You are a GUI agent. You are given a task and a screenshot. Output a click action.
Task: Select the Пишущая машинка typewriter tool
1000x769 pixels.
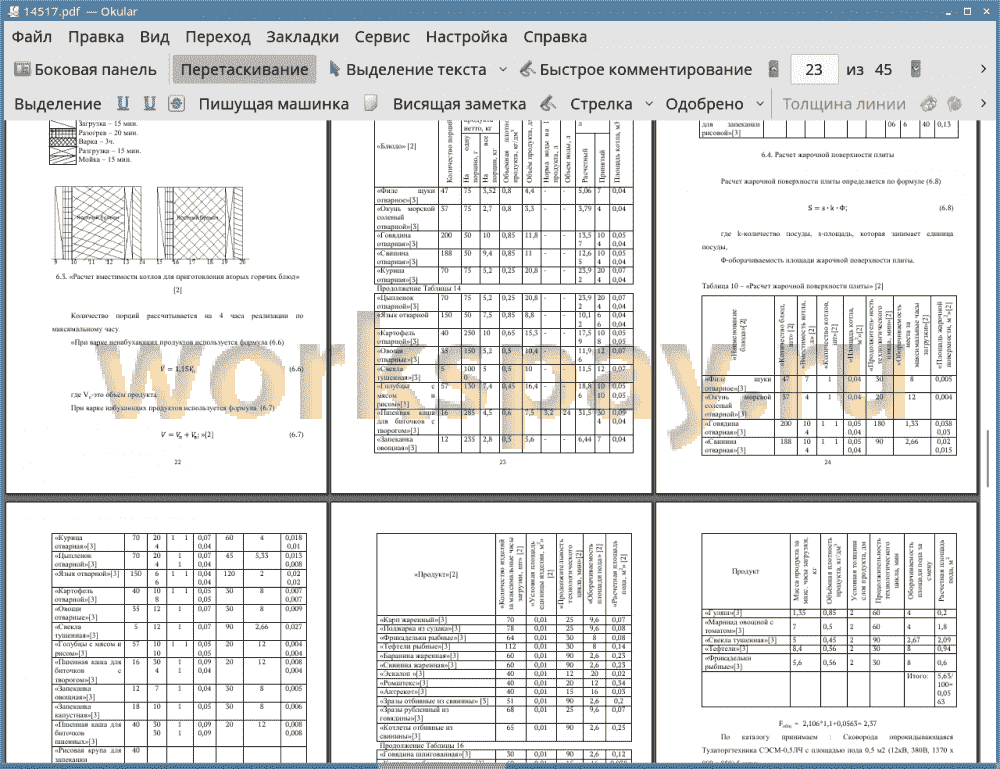point(274,104)
